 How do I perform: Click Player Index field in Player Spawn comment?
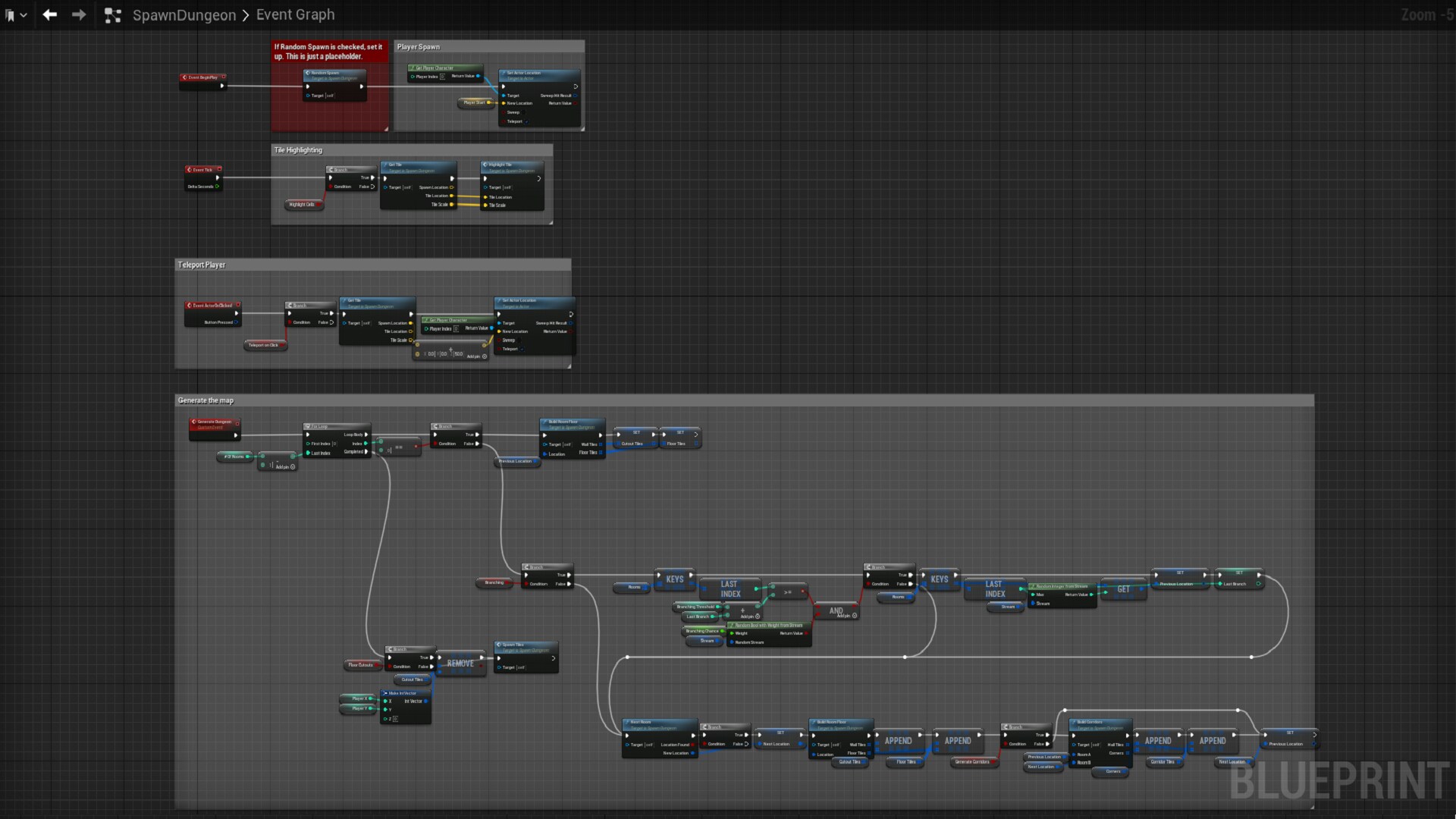[442, 77]
